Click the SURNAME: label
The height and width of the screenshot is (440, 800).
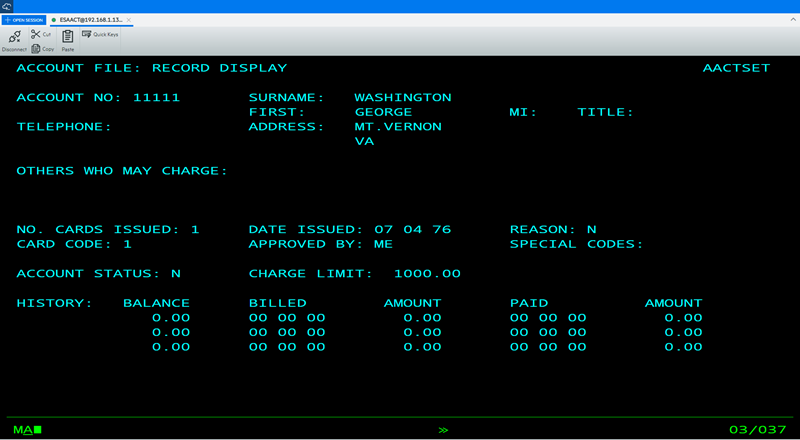[287, 97]
